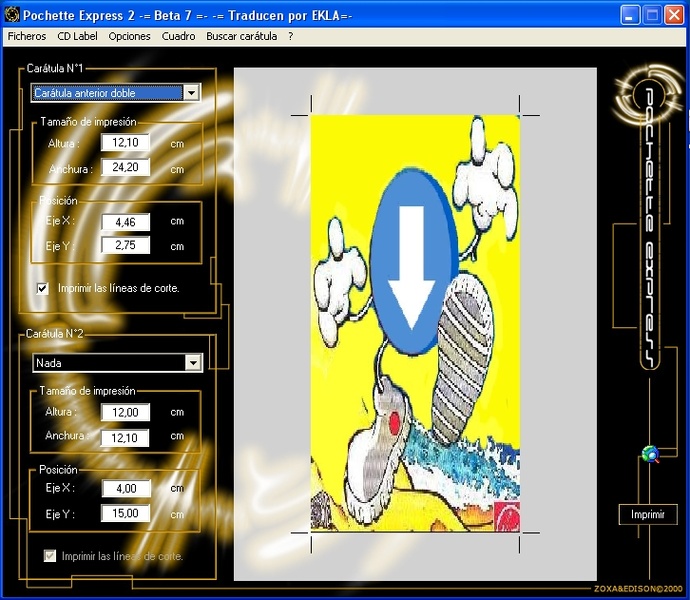Open the CD Label menu
The width and height of the screenshot is (690, 600).
77,36
